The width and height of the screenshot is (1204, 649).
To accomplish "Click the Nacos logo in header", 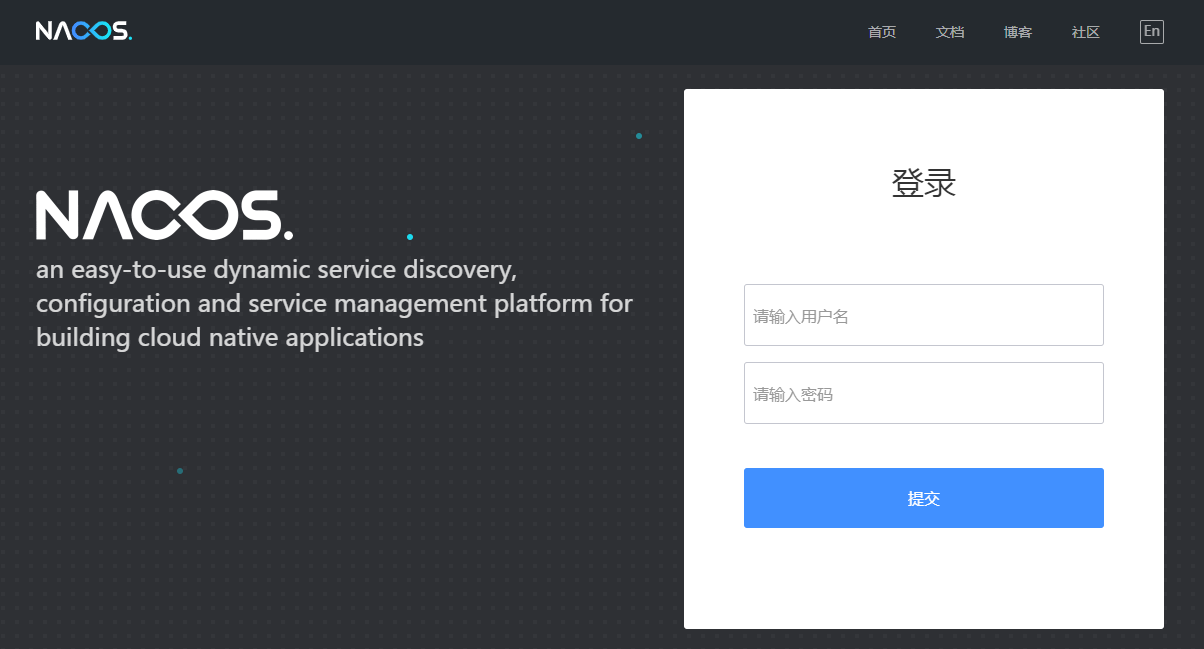I will coord(84,31).
